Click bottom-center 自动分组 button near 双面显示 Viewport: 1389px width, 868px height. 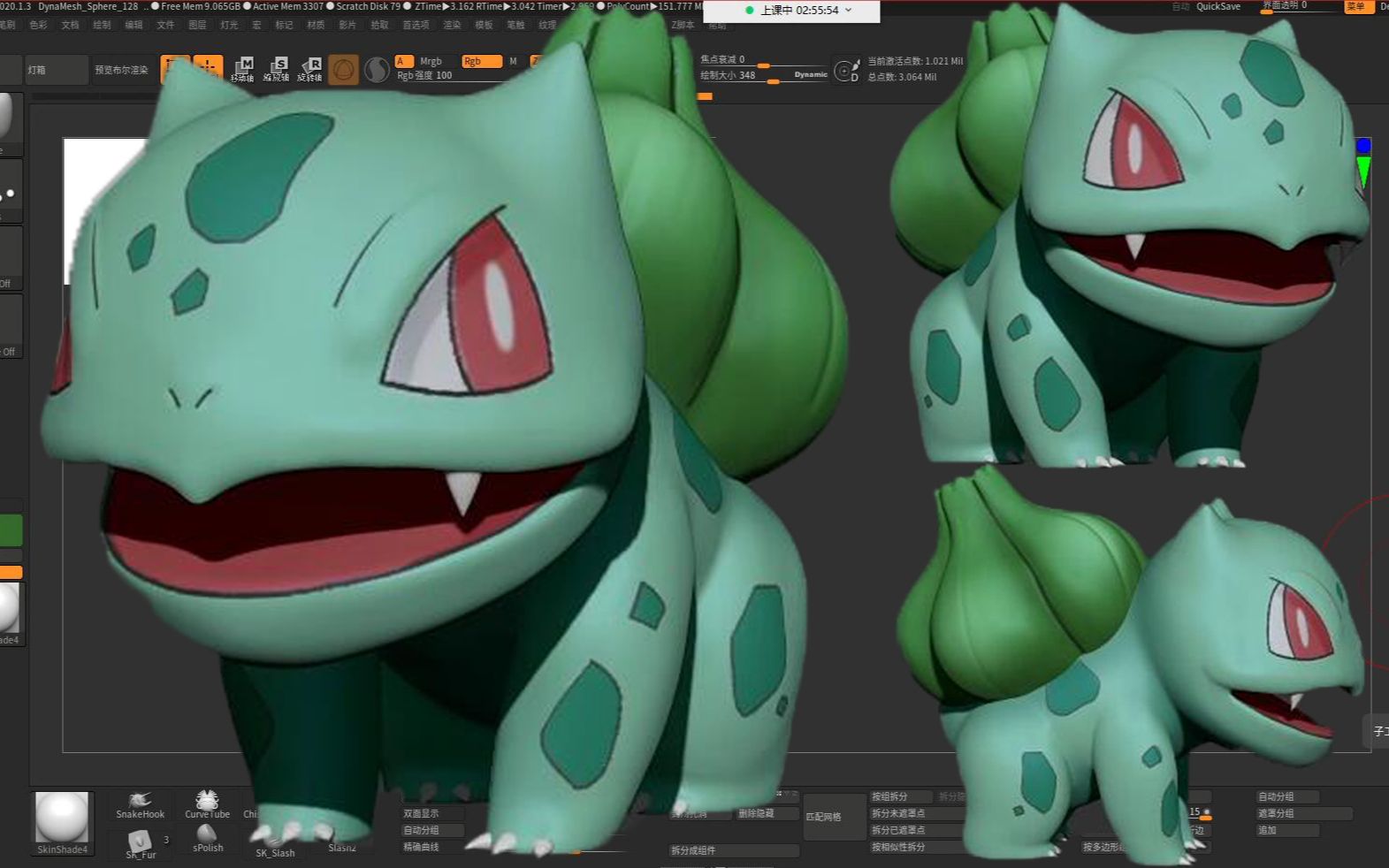click(x=432, y=830)
